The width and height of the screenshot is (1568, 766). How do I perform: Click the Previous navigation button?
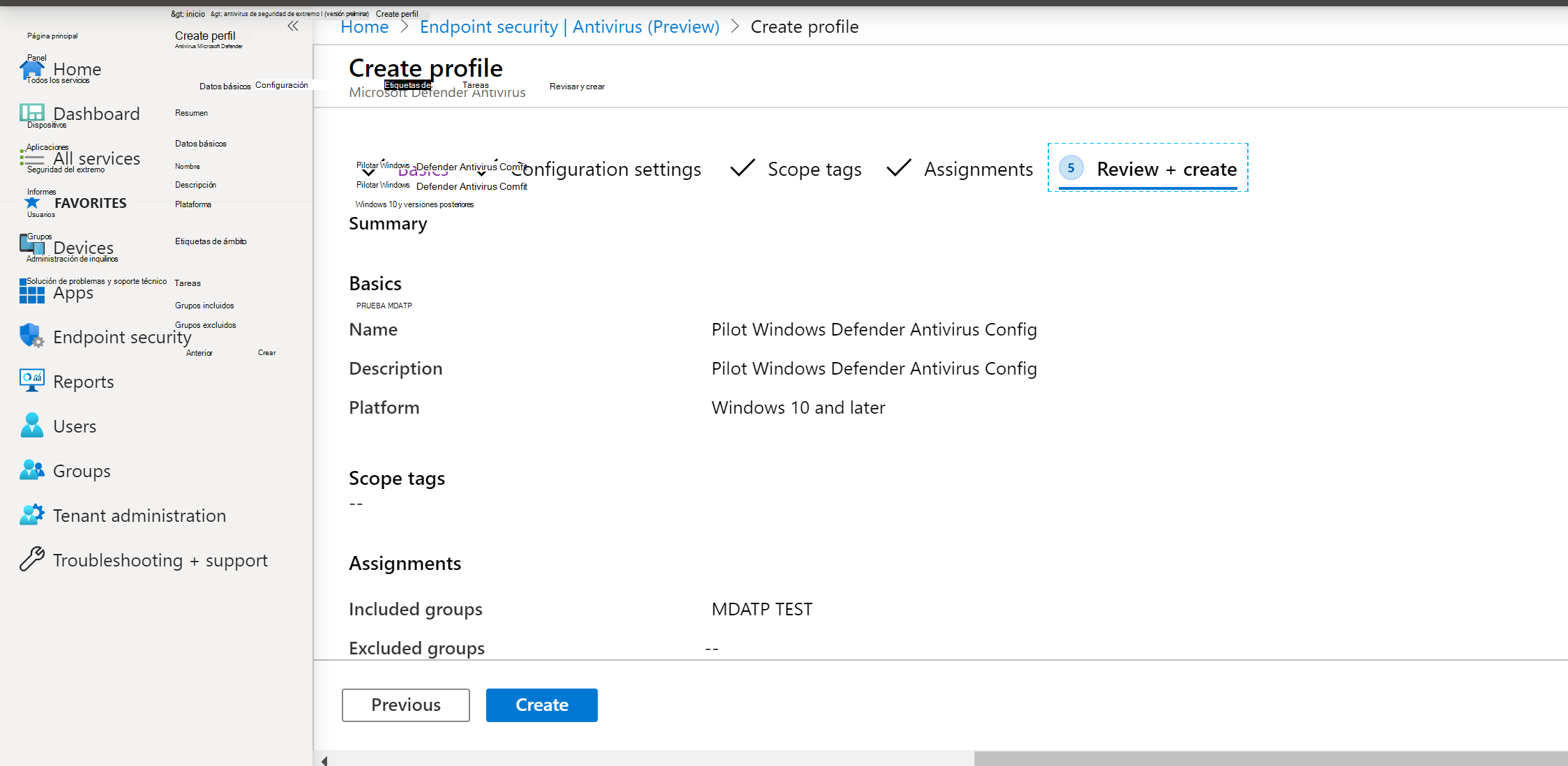[405, 705]
